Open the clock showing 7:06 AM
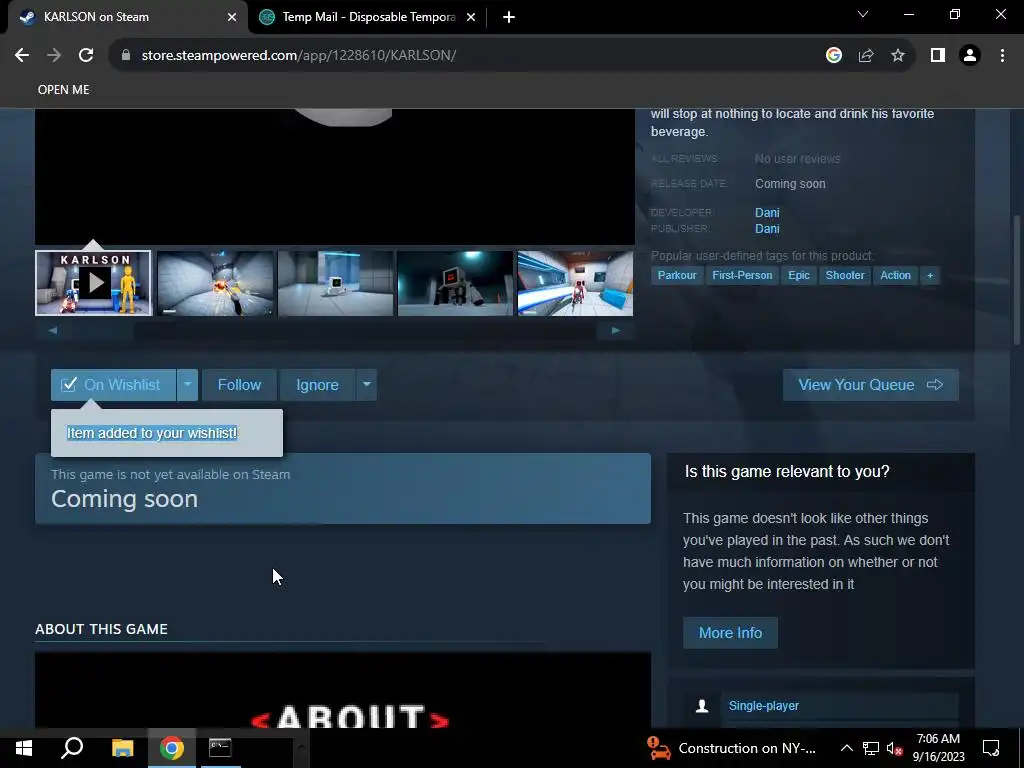Screen dimensions: 1024x768 pyautogui.click(x=938, y=748)
